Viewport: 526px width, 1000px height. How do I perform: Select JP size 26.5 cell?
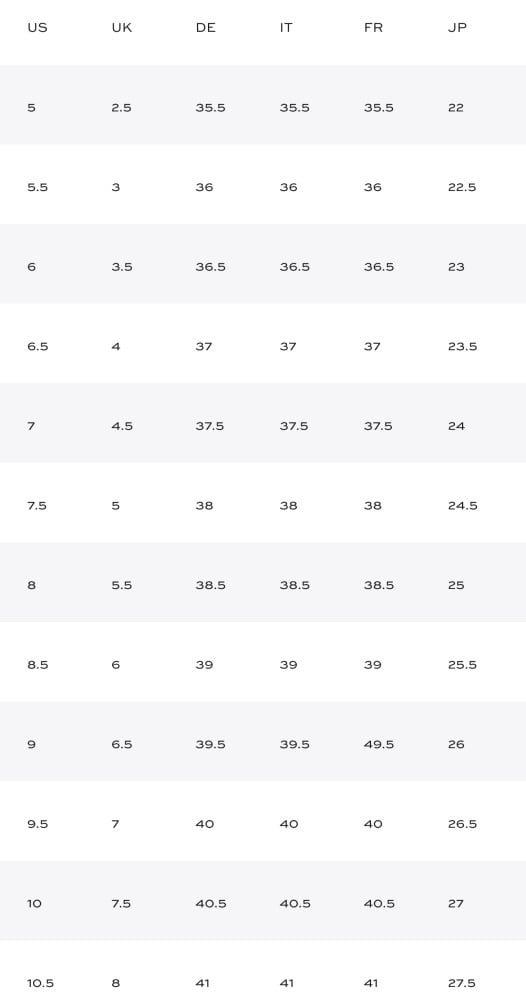tap(462, 824)
